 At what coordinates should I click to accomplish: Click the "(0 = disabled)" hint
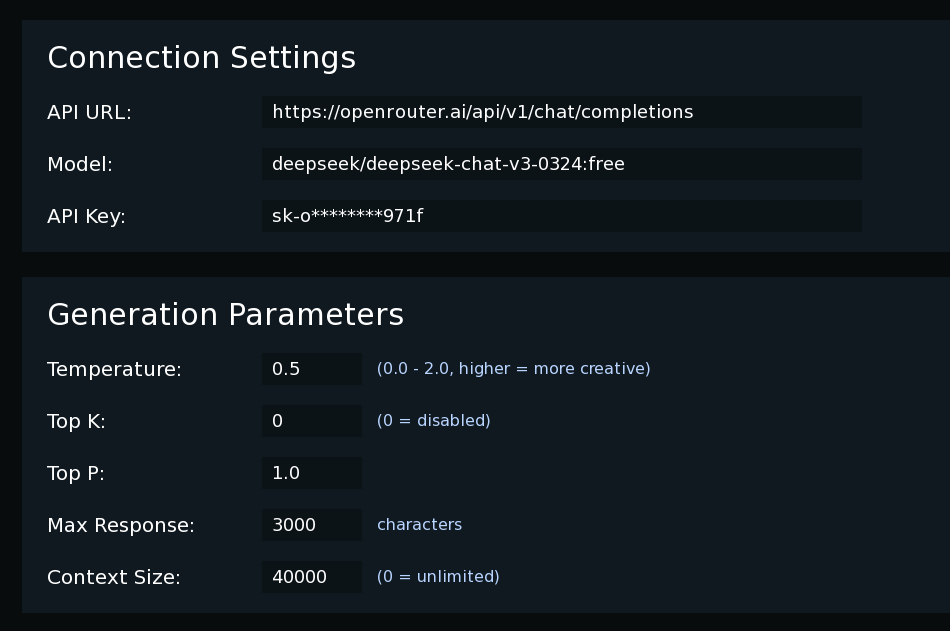tap(433, 421)
